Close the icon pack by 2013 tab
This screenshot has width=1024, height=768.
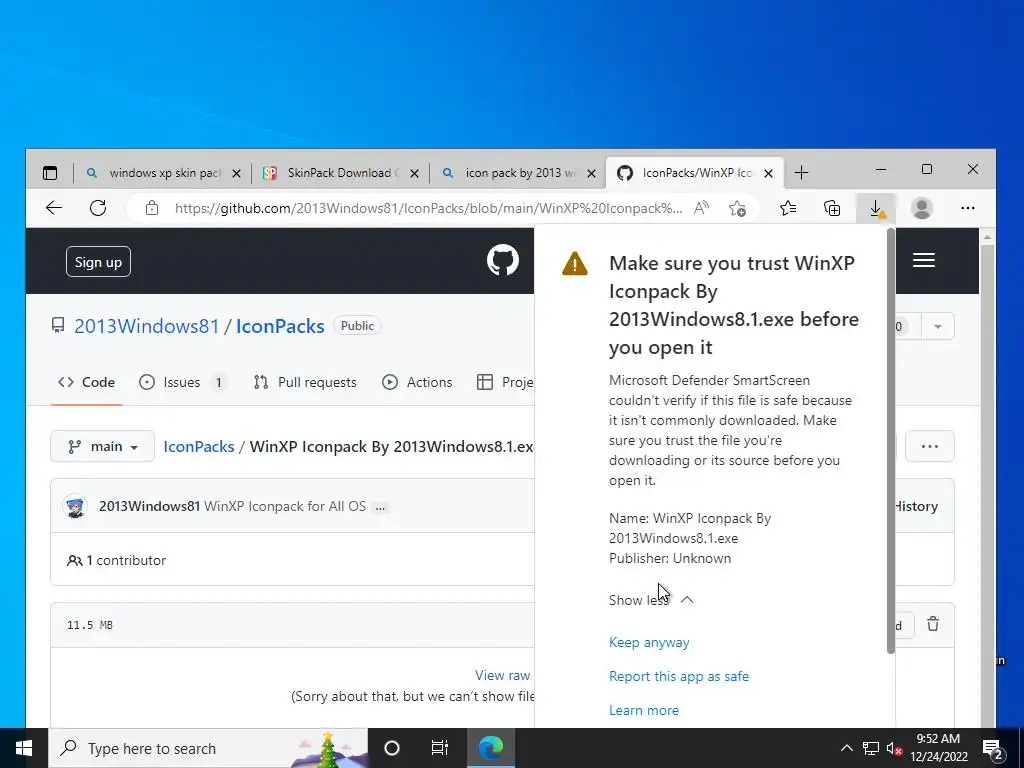pos(591,174)
